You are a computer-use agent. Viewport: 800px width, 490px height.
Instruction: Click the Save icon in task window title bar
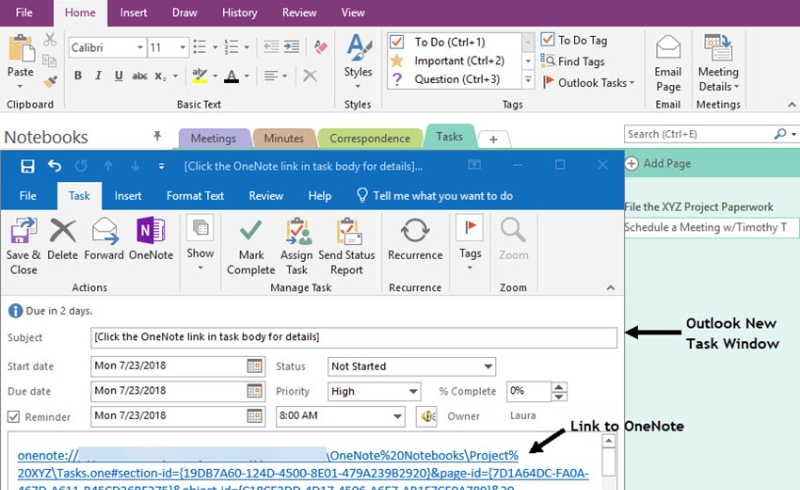click(28, 166)
